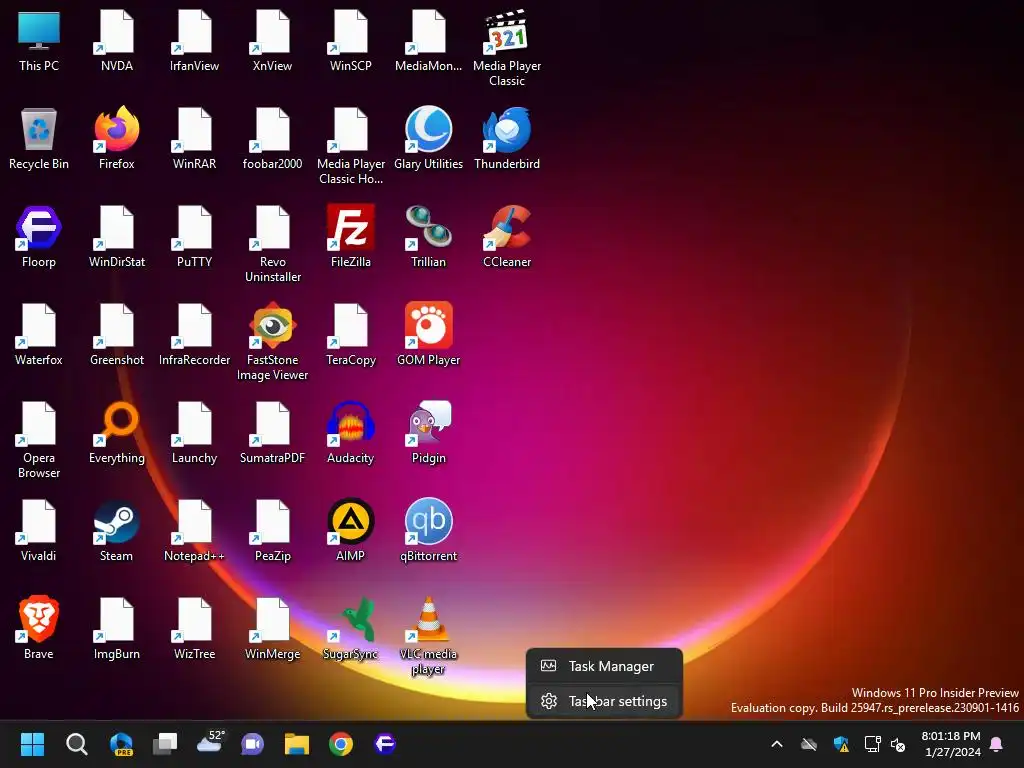Select the Greenshot shortcut
Viewport: 1024px width, 768px height.
coord(117,334)
